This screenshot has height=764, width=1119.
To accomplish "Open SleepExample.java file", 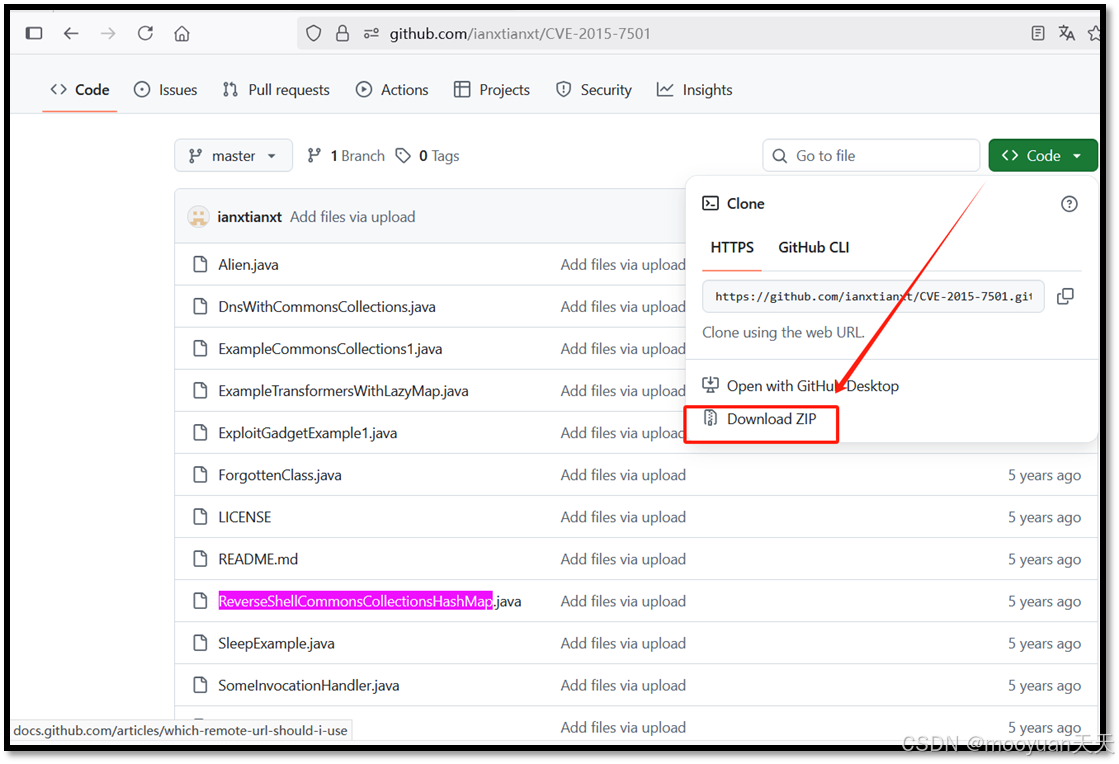I will [x=276, y=643].
